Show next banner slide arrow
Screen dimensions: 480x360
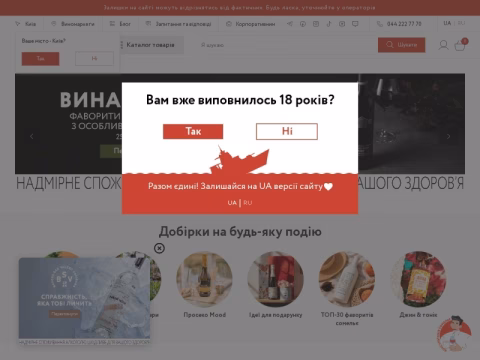(449, 136)
